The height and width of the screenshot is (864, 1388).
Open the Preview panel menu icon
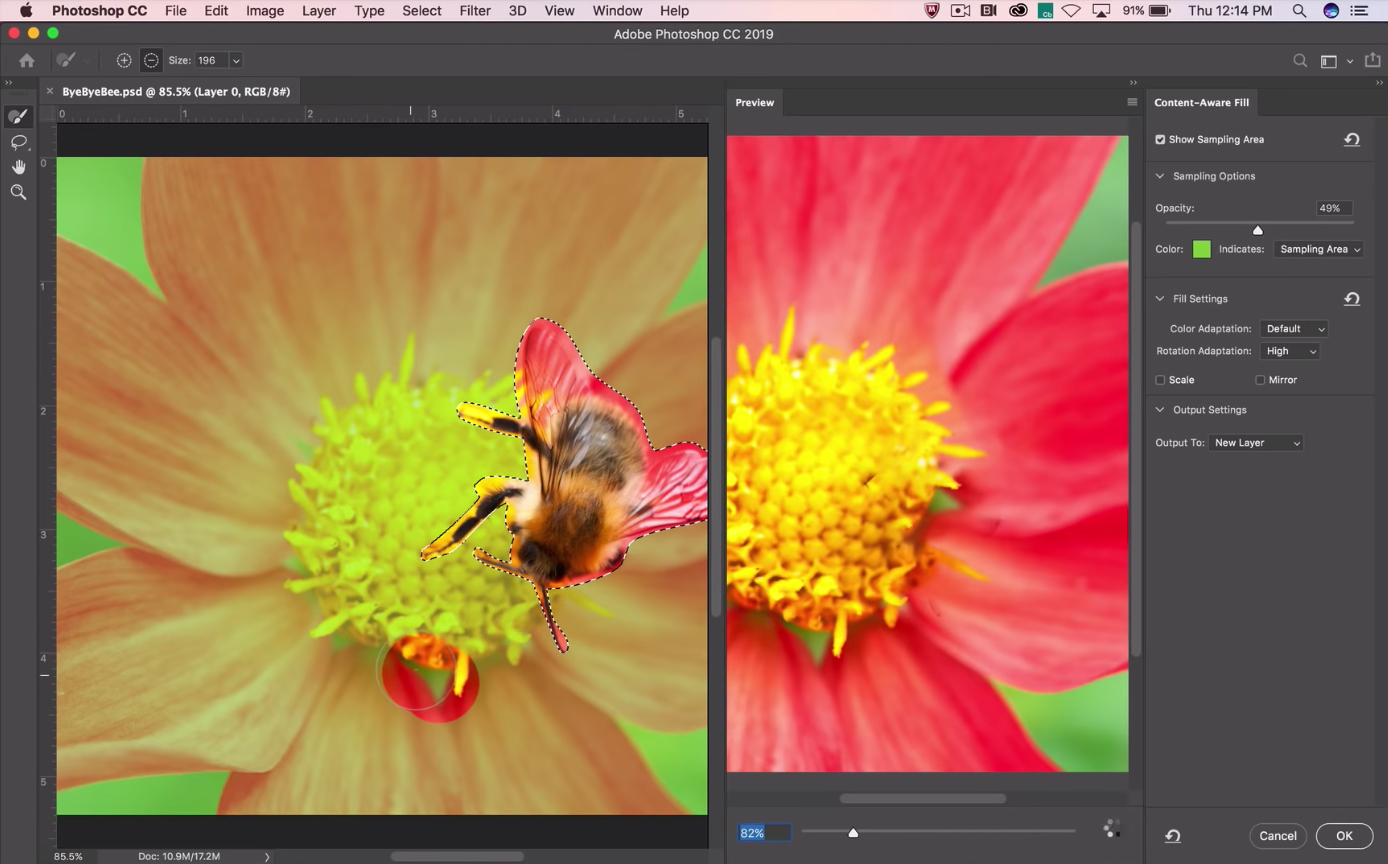coord(1132,102)
